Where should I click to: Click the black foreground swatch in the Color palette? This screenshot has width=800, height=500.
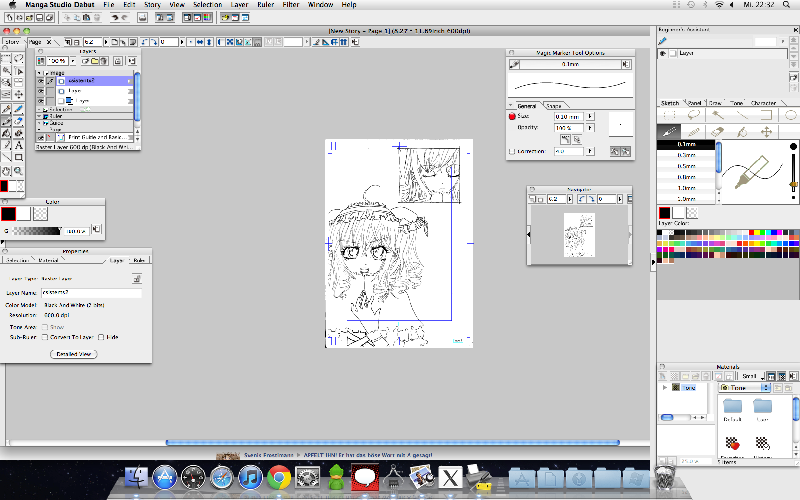8,214
